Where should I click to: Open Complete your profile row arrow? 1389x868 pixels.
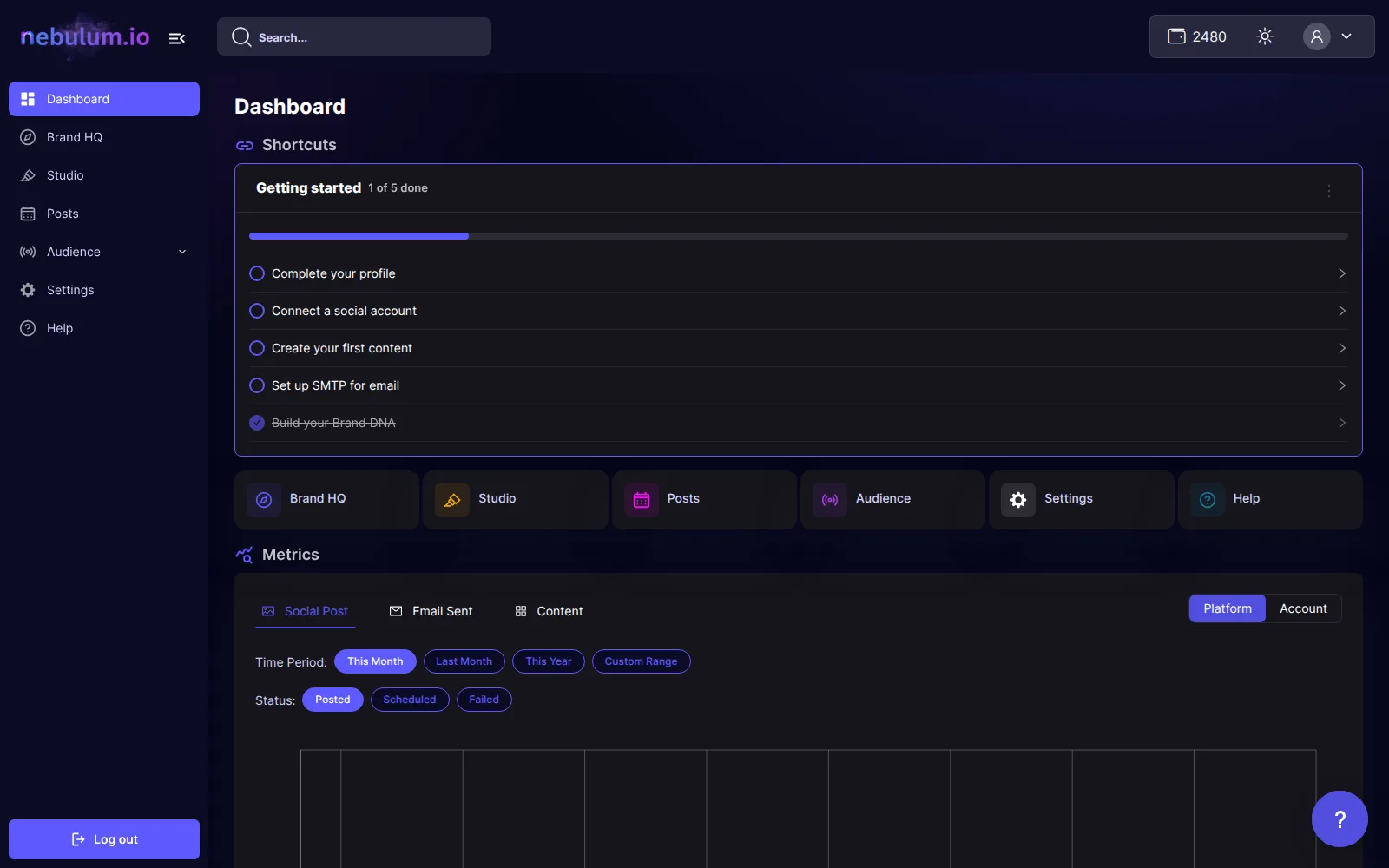[1342, 273]
